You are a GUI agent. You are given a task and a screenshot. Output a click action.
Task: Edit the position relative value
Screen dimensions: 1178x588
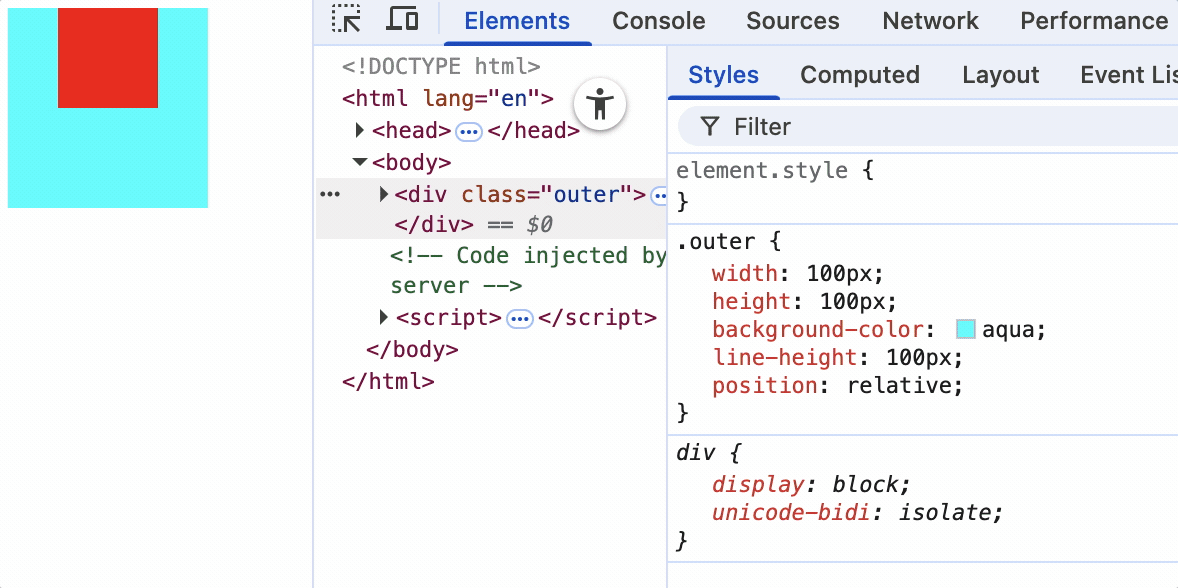tap(899, 386)
